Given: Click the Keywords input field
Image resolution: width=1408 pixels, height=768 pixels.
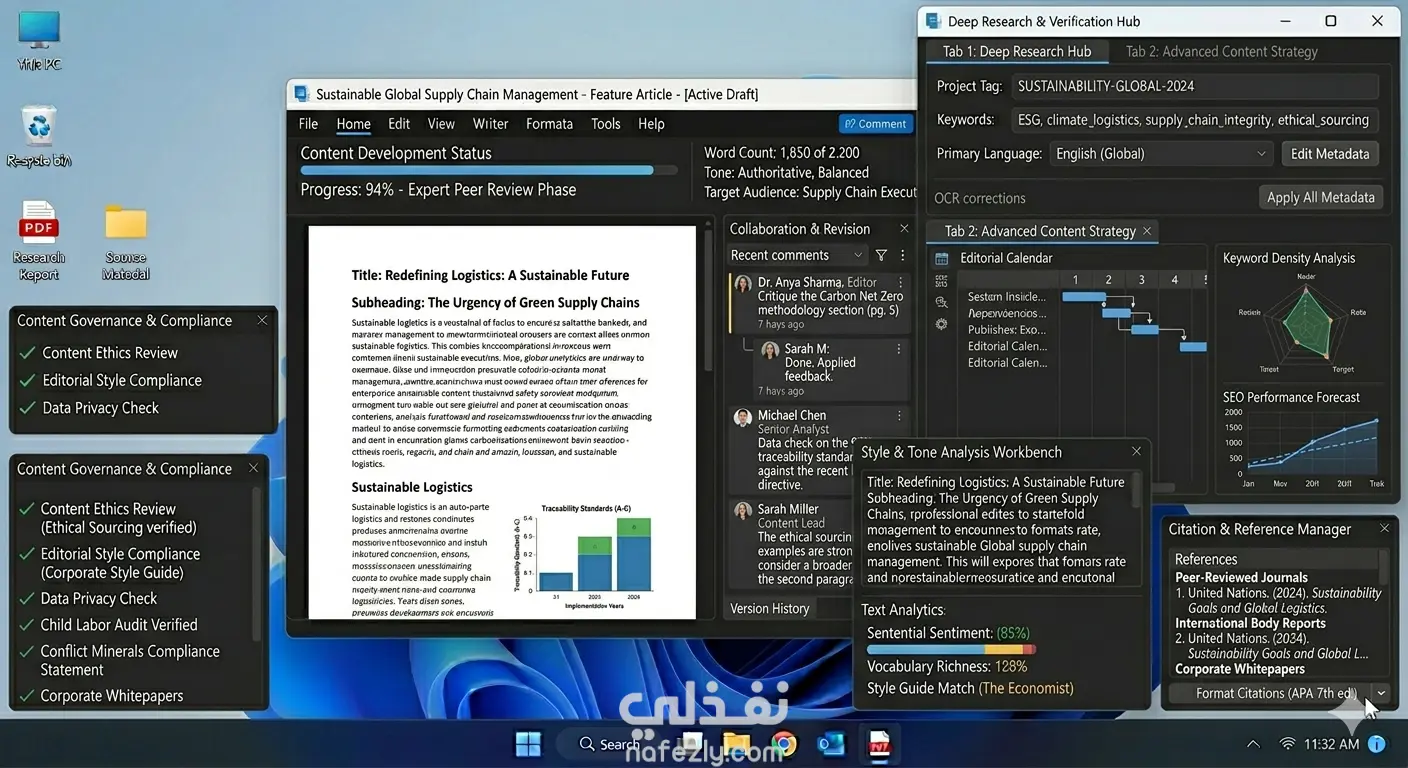Looking at the screenshot, I should coord(1195,120).
